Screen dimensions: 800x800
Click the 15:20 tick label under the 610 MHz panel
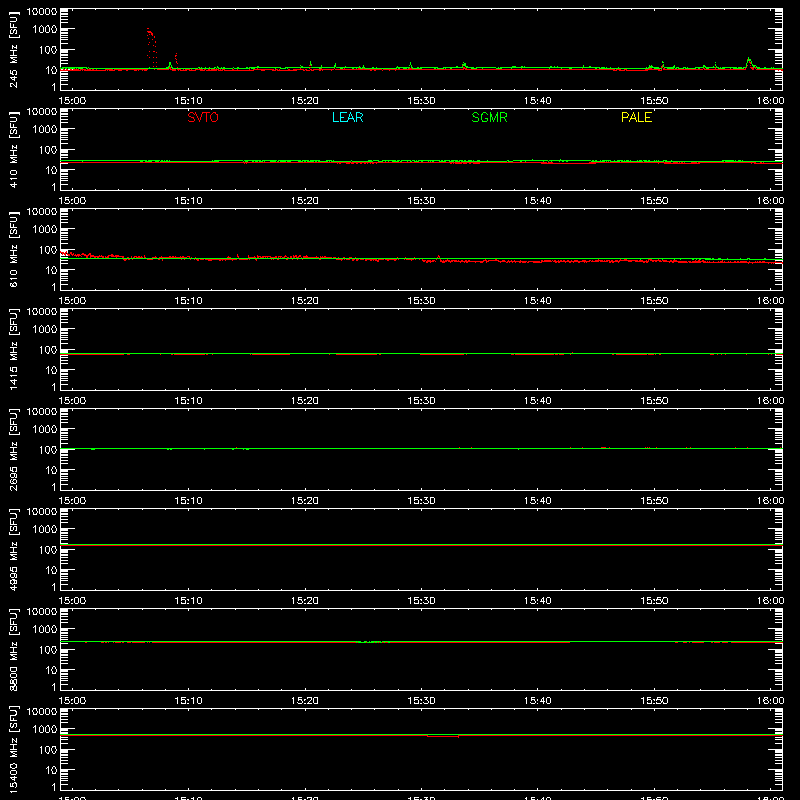[305, 301]
